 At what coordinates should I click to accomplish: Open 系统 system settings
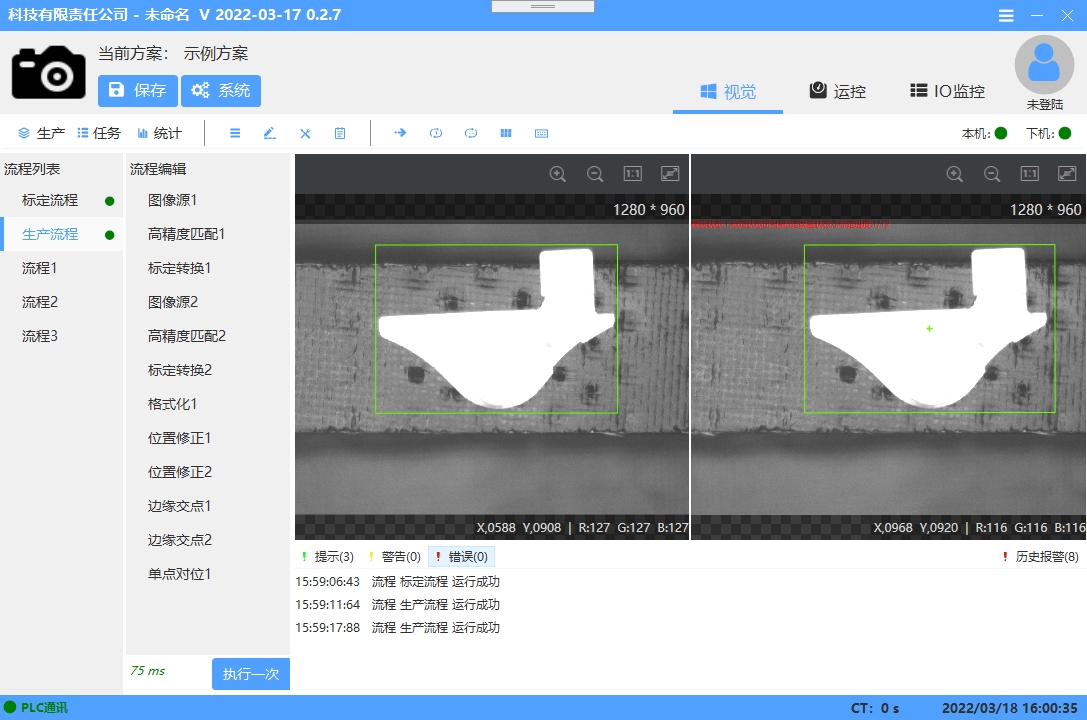click(220, 91)
